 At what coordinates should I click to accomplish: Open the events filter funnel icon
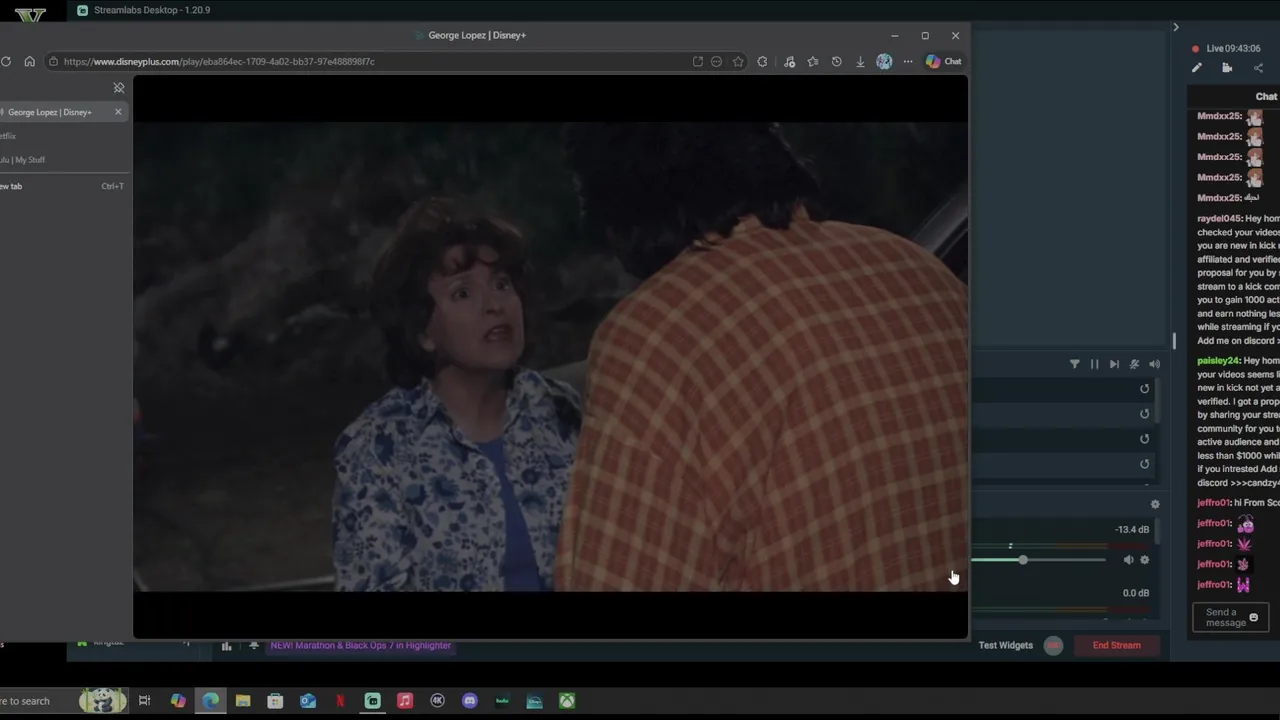1075,365
